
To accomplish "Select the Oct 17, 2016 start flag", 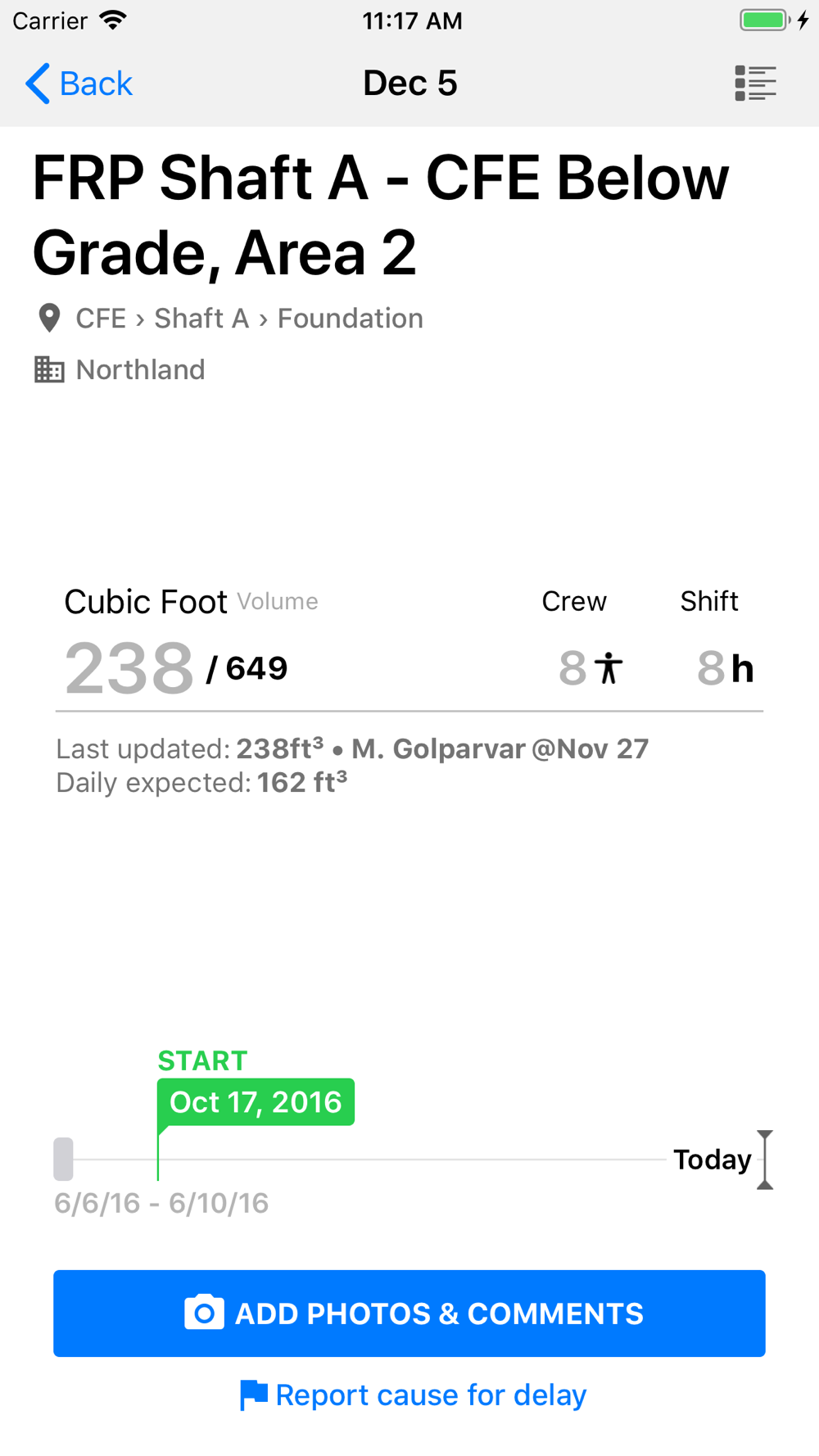I will click(256, 1102).
